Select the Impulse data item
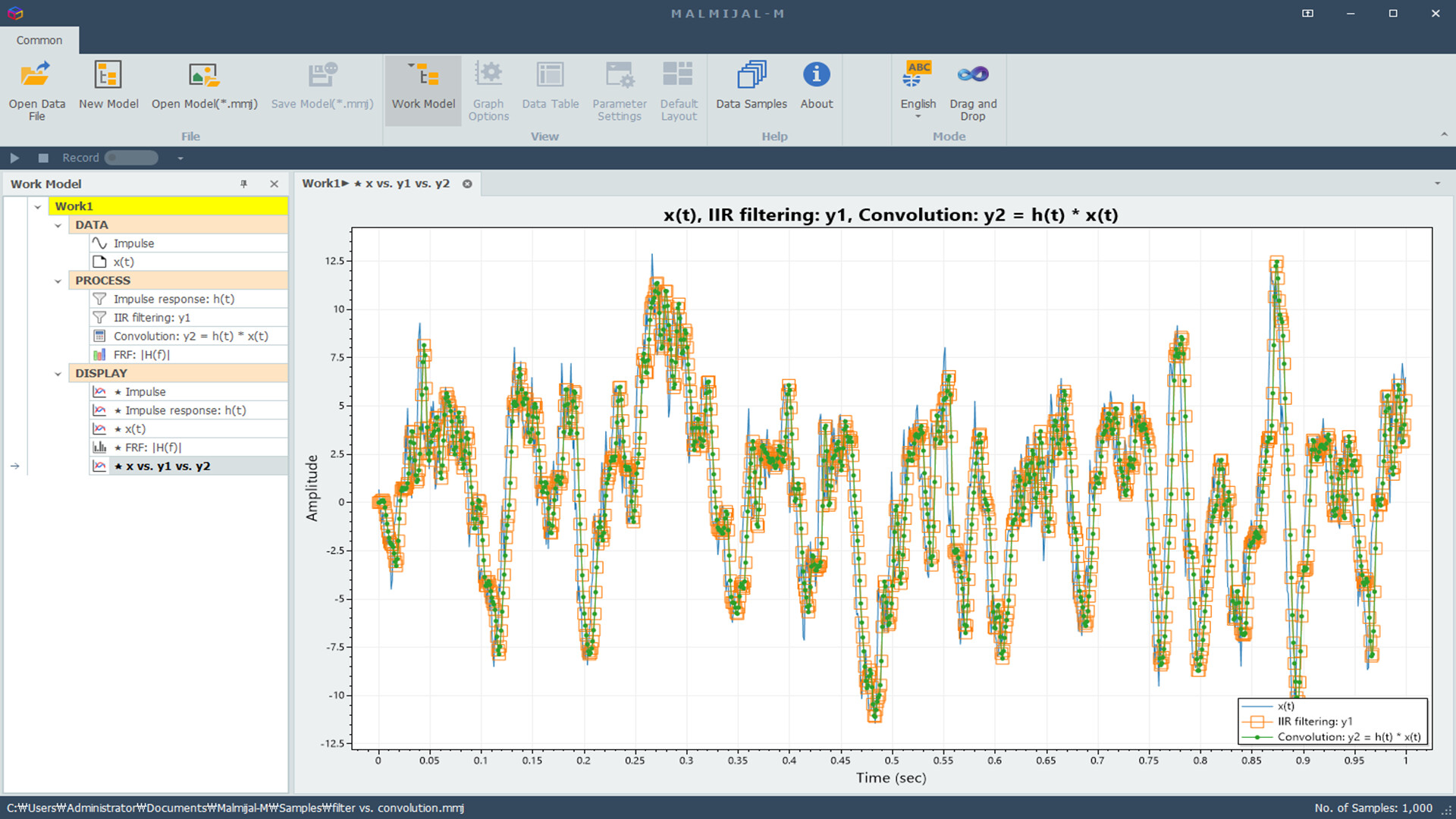Viewport: 1456px width, 819px height. 133,243
